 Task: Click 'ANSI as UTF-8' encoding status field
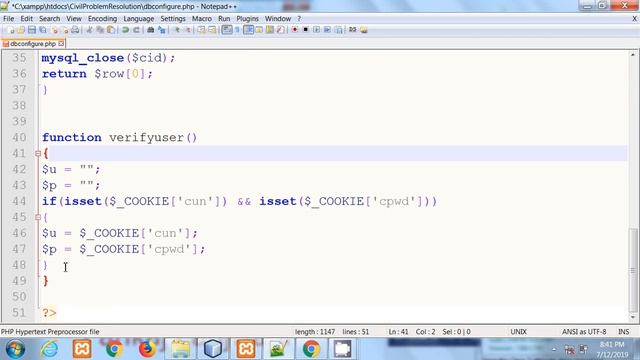584,332
